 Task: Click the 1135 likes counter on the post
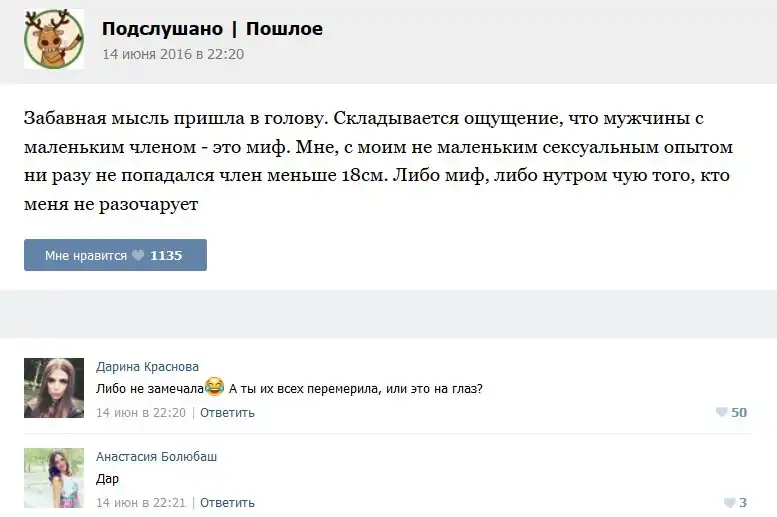[166, 256]
